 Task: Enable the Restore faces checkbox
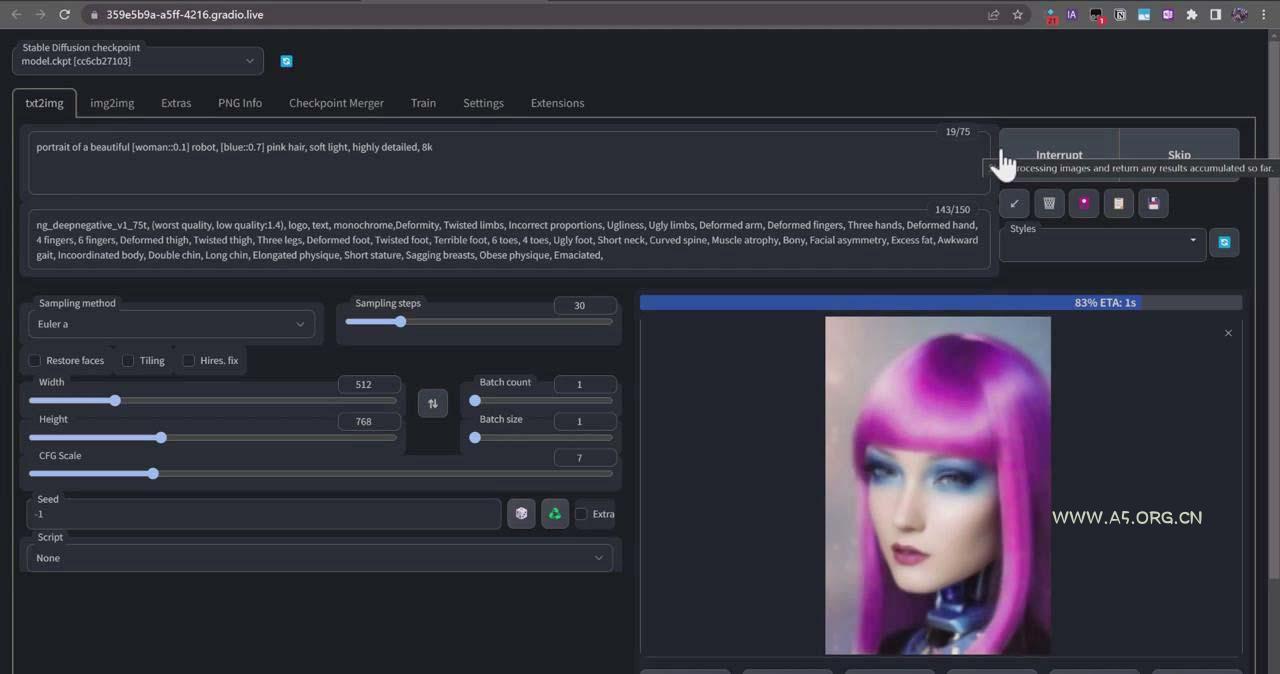pos(35,360)
